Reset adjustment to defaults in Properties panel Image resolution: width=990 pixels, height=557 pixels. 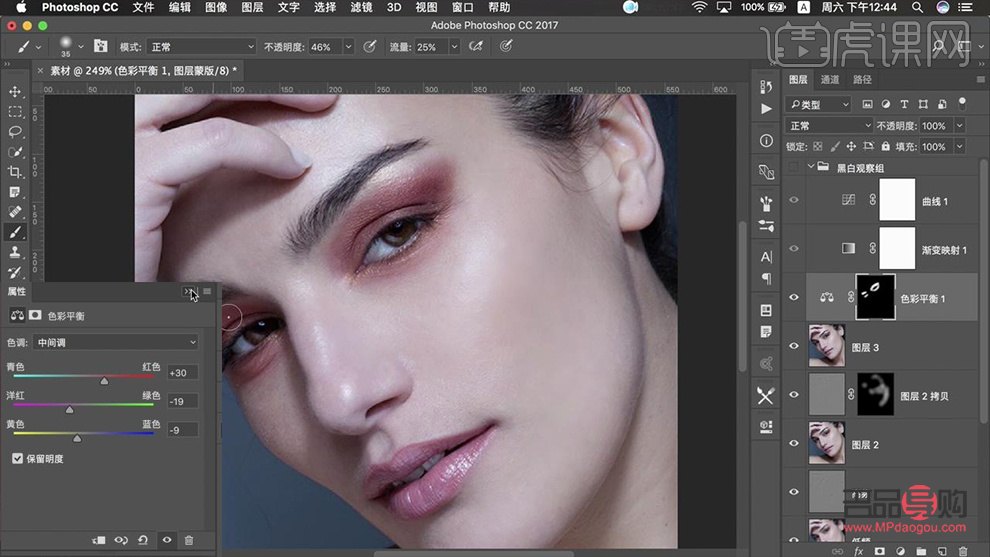pos(143,540)
